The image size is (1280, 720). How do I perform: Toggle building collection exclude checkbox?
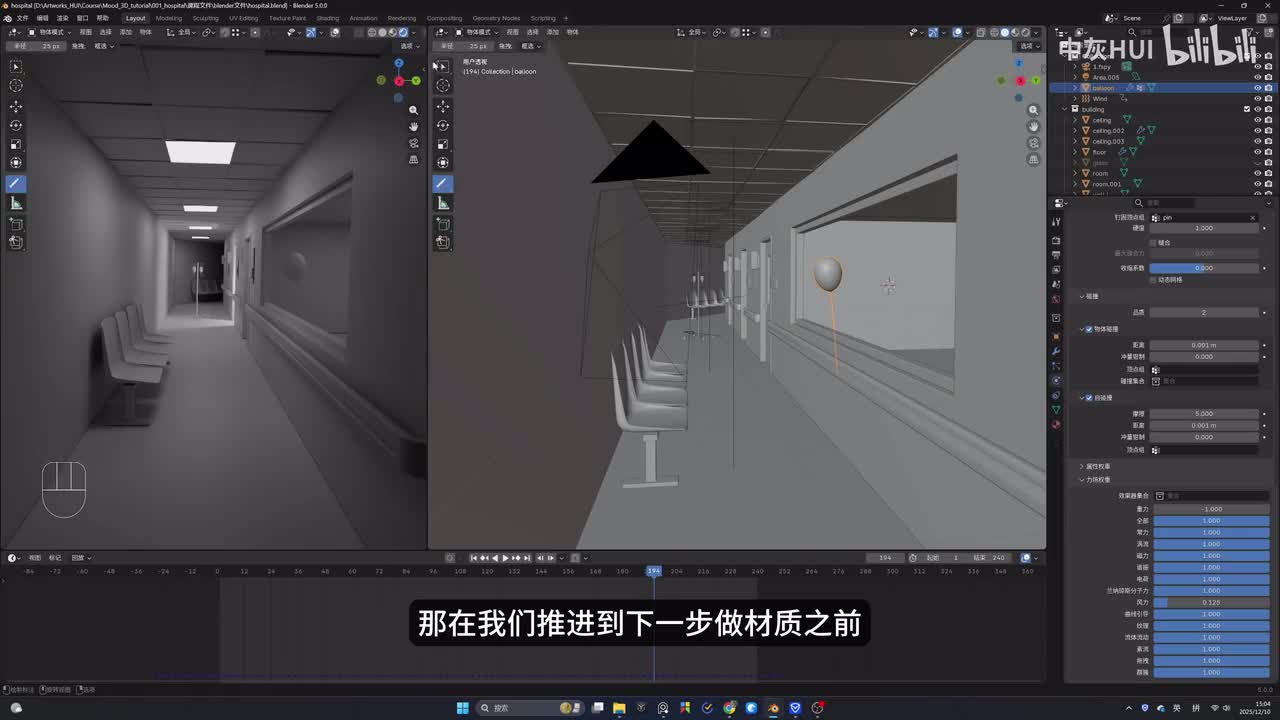(1246, 109)
